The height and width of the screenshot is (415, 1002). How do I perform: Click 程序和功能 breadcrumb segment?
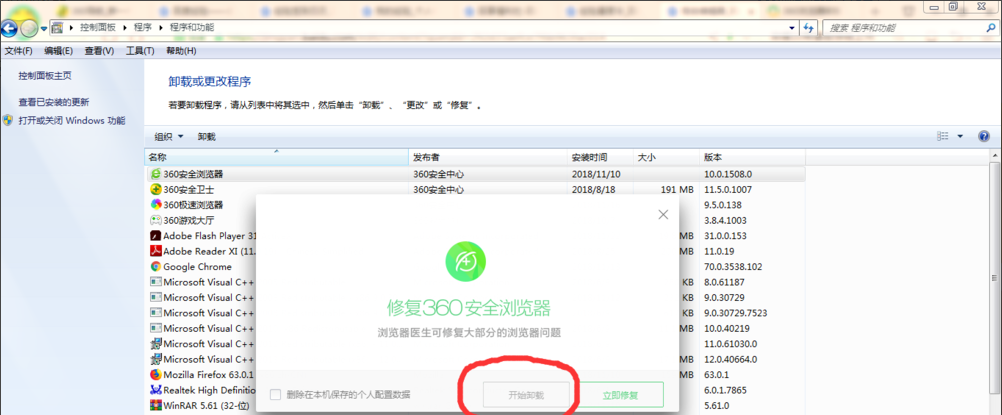[192, 28]
